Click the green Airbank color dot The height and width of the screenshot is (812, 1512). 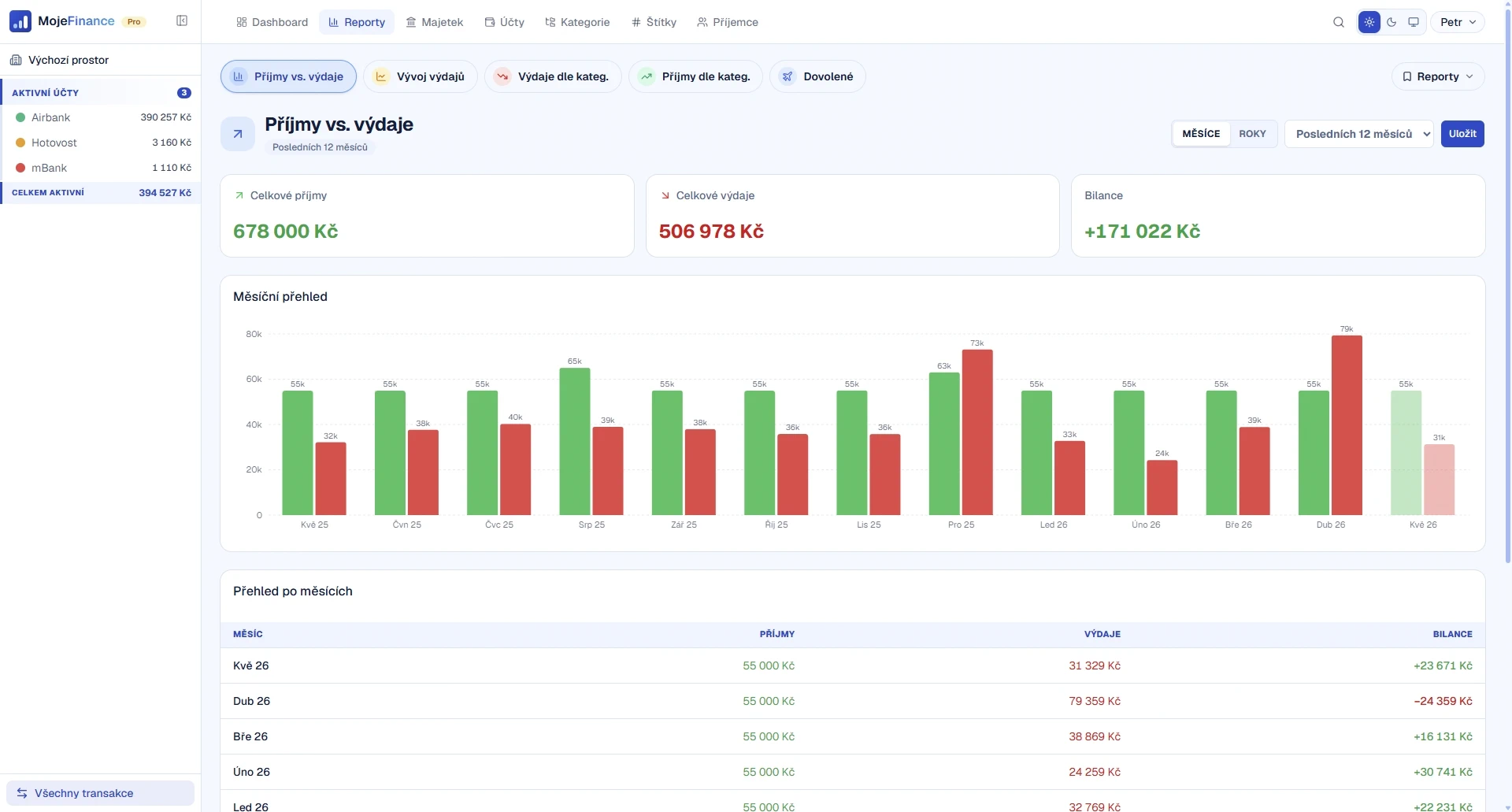20,117
